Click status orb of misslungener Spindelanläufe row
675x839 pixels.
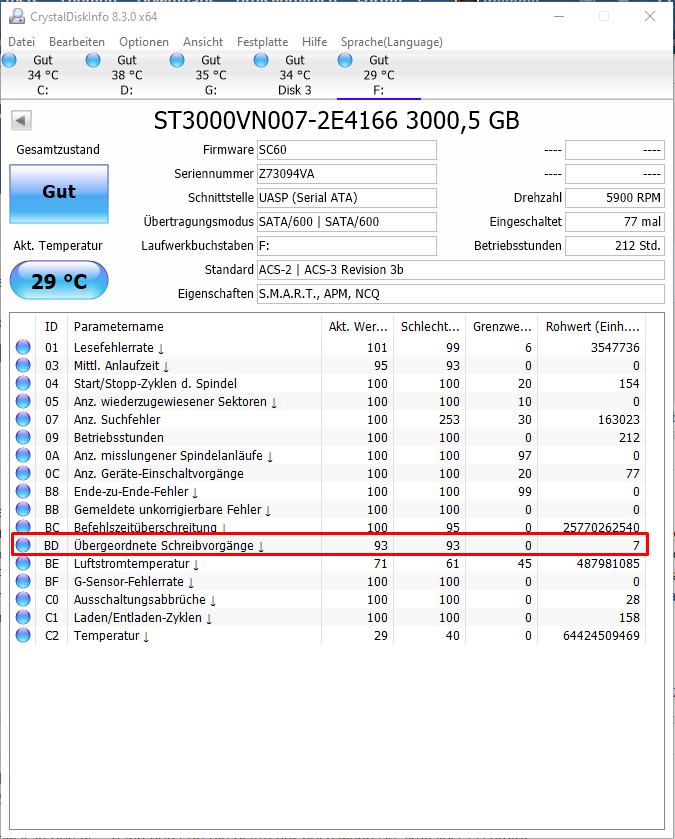coord(23,455)
